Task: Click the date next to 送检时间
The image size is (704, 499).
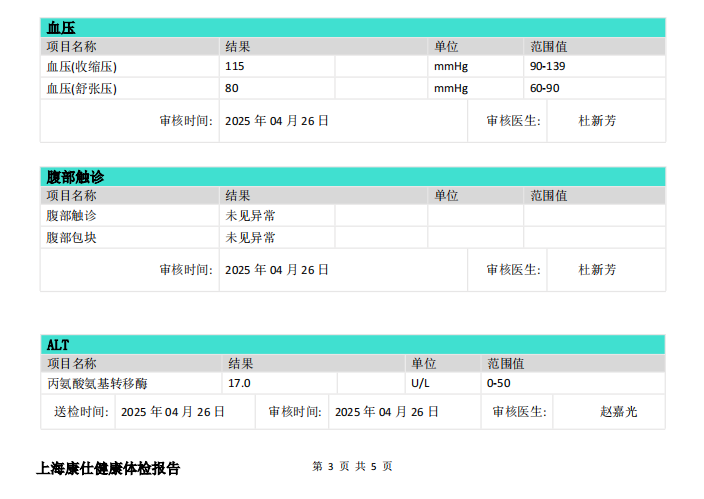Action: point(173,411)
